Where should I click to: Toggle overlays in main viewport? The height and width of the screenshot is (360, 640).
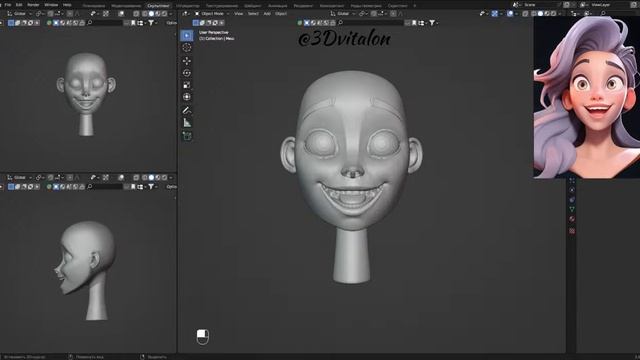coord(510,13)
